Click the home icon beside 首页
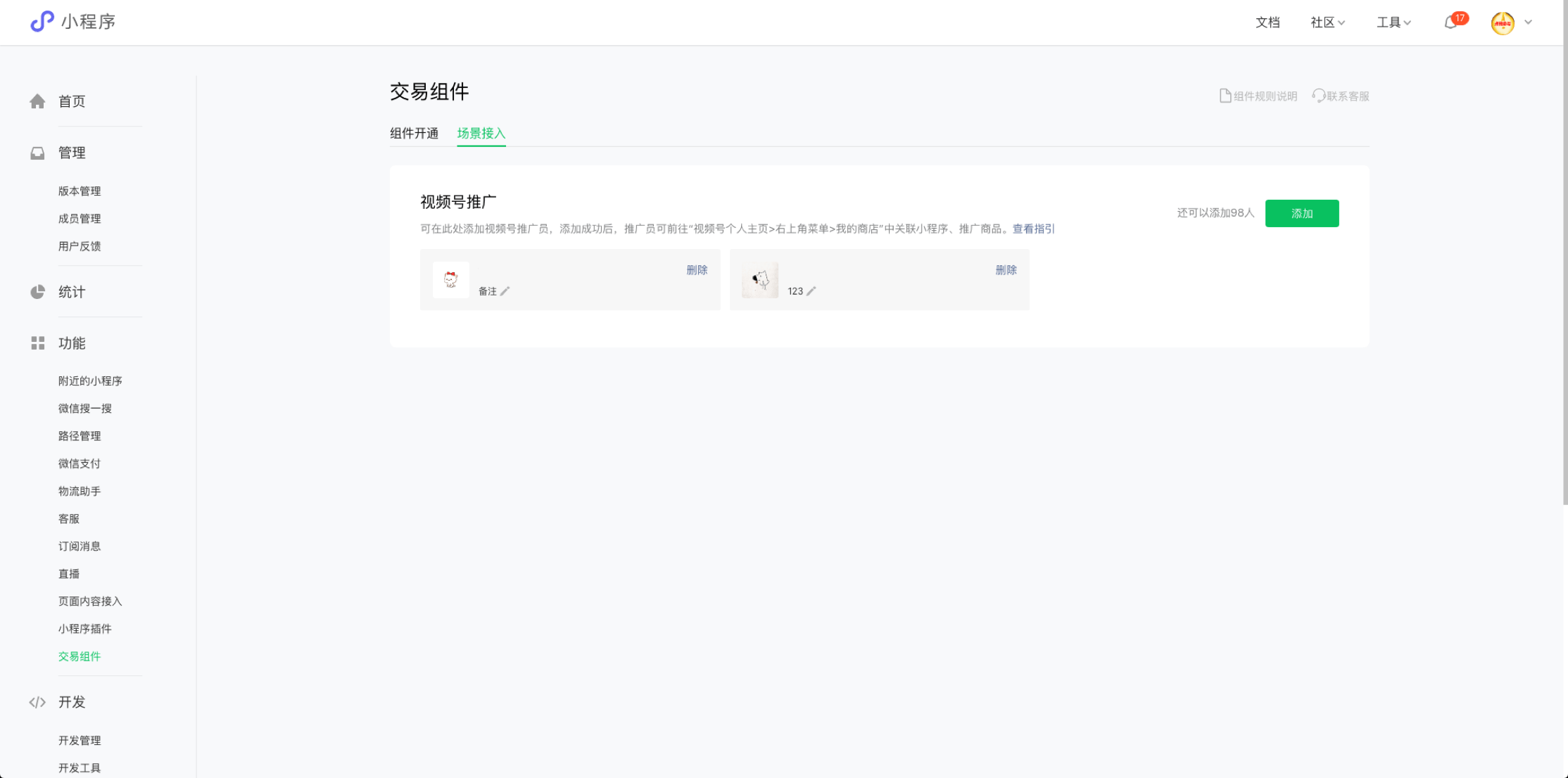Viewport: 1568px width, 778px height. (x=37, y=101)
